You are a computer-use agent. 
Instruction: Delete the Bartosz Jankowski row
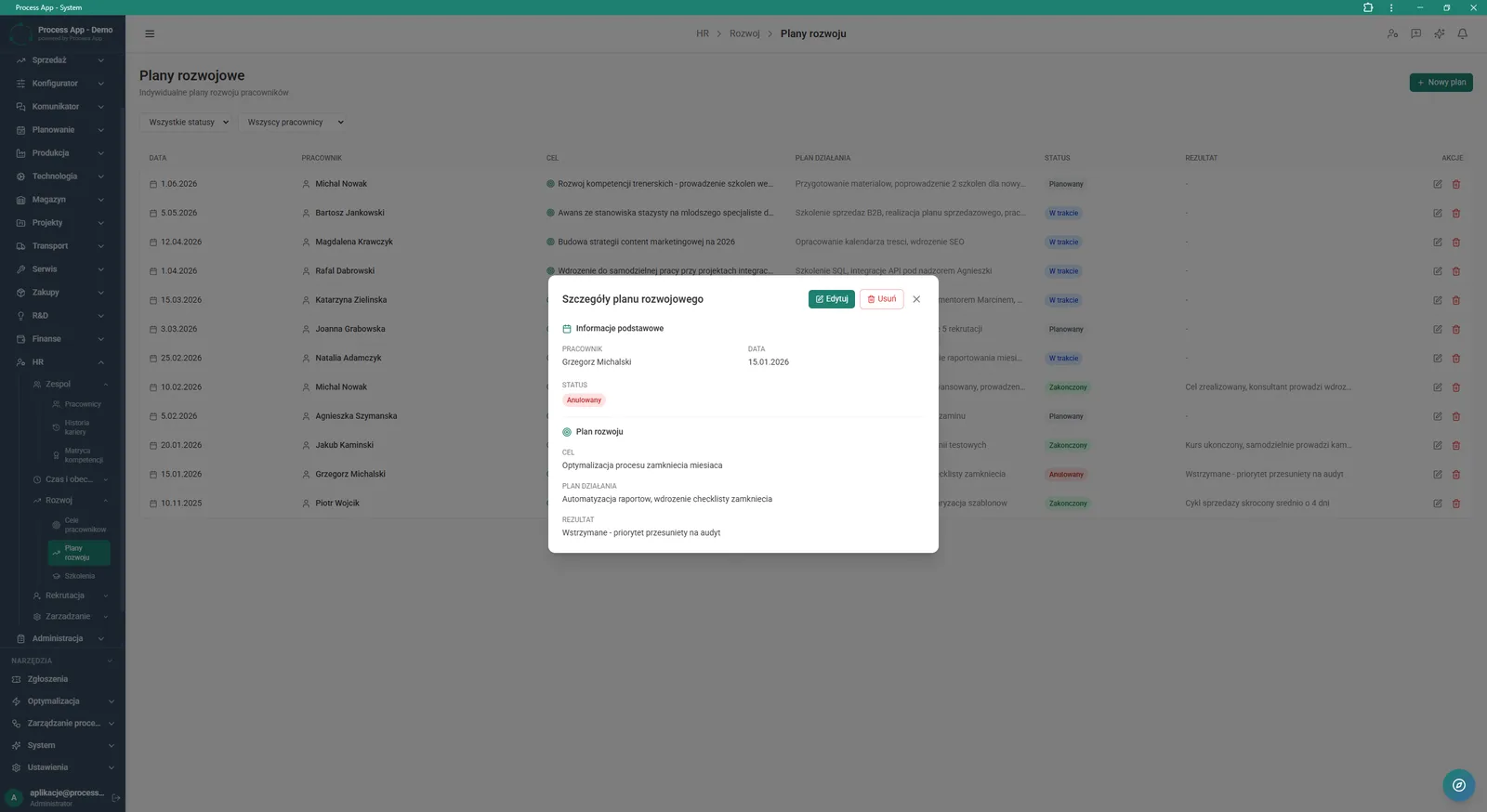click(x=1456, y=213)
